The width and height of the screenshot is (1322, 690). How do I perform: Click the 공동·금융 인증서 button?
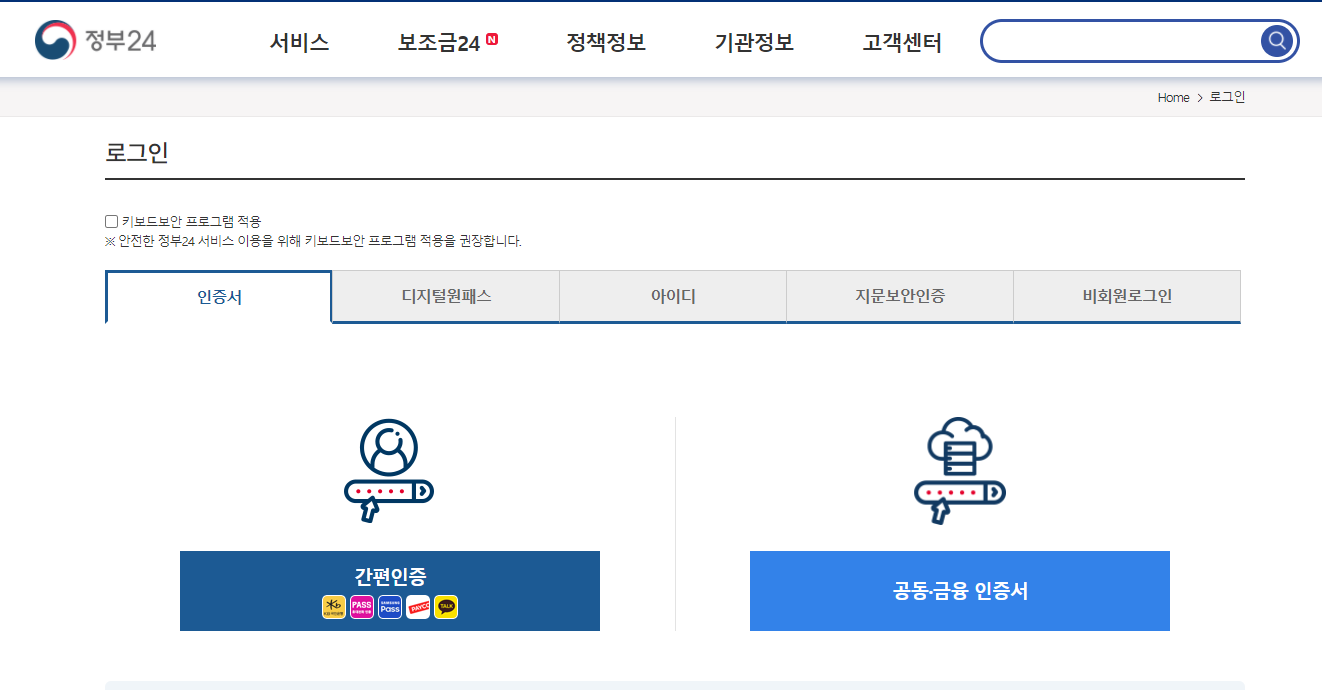960,591
